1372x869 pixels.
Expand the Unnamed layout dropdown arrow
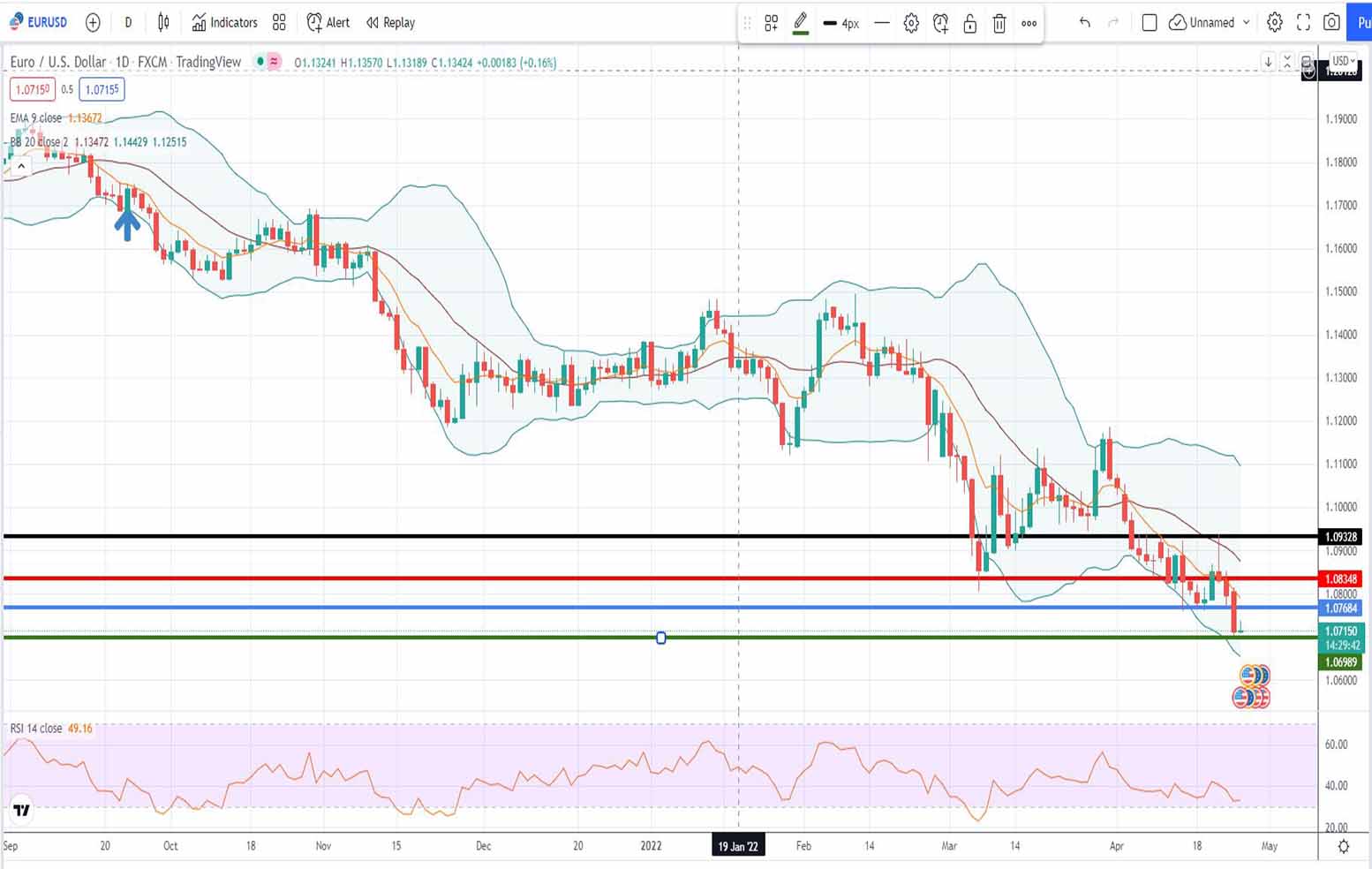pos(1247,22)
